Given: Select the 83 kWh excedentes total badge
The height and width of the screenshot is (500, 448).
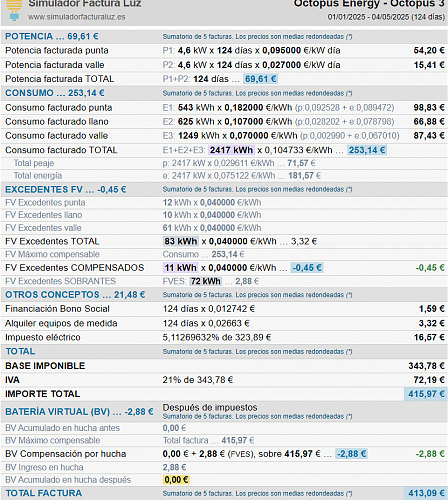Looking at the screenshot, I should (181, 241).
